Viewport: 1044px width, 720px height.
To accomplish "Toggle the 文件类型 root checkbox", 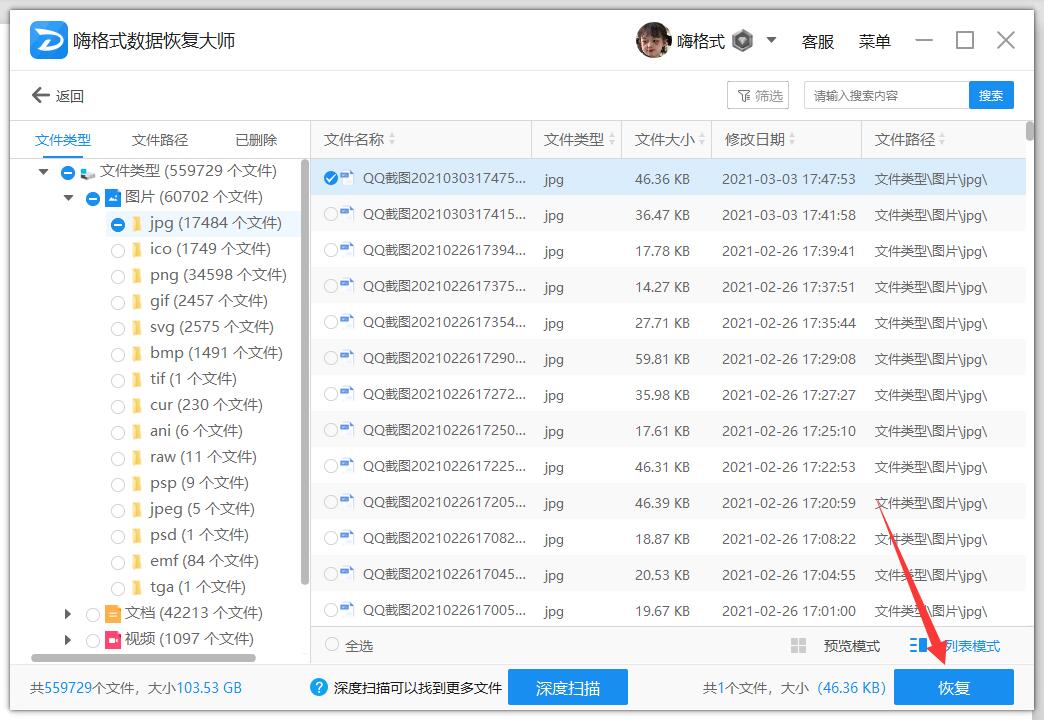I will 67,173.
